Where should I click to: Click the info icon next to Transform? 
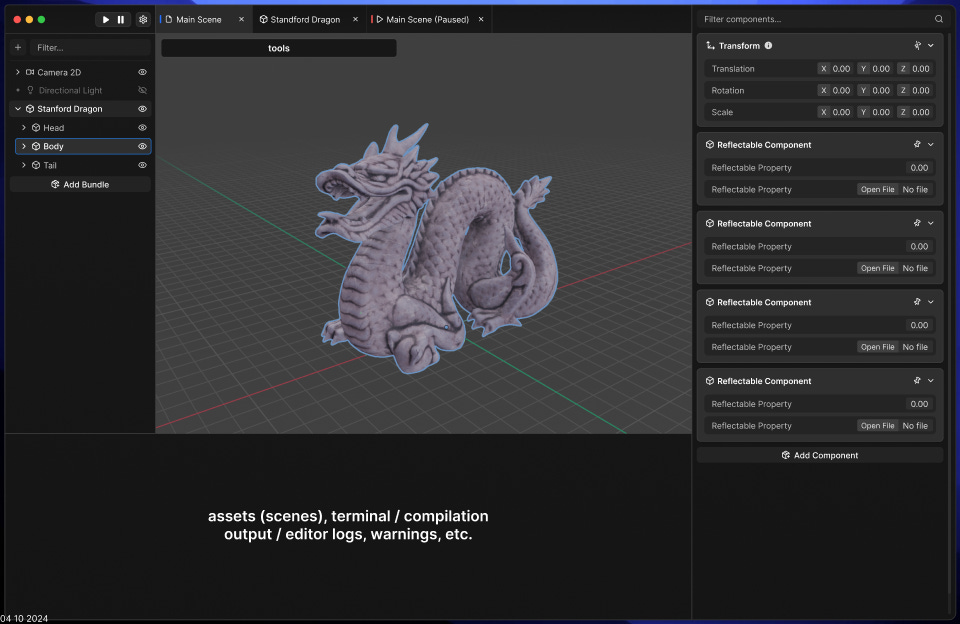pyautogui.click(x=768, y=46)
